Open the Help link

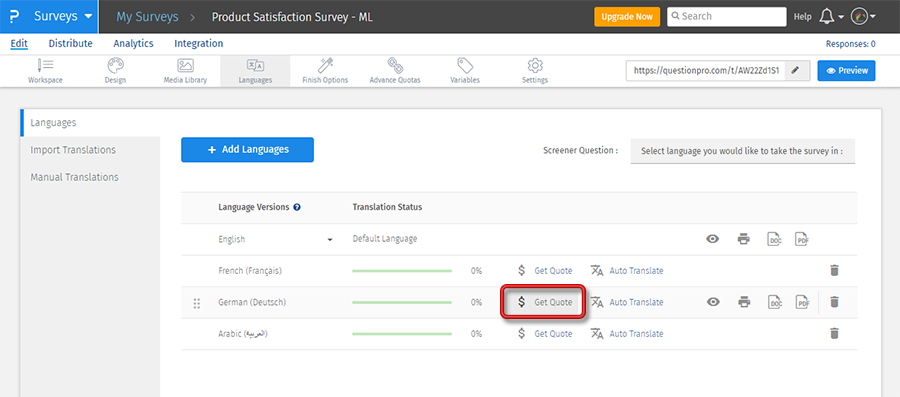[802, 17]
